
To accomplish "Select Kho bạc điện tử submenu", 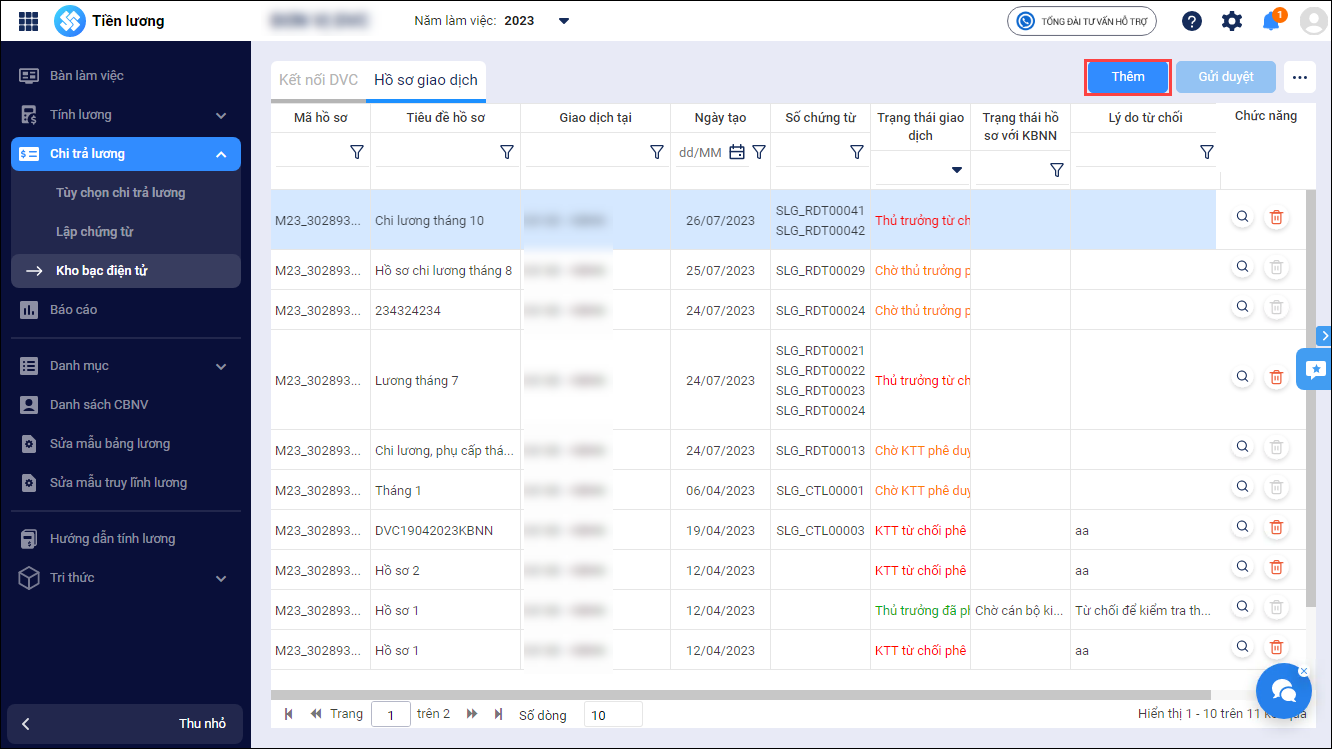I will pyautogui.click(x=125, y=271).
